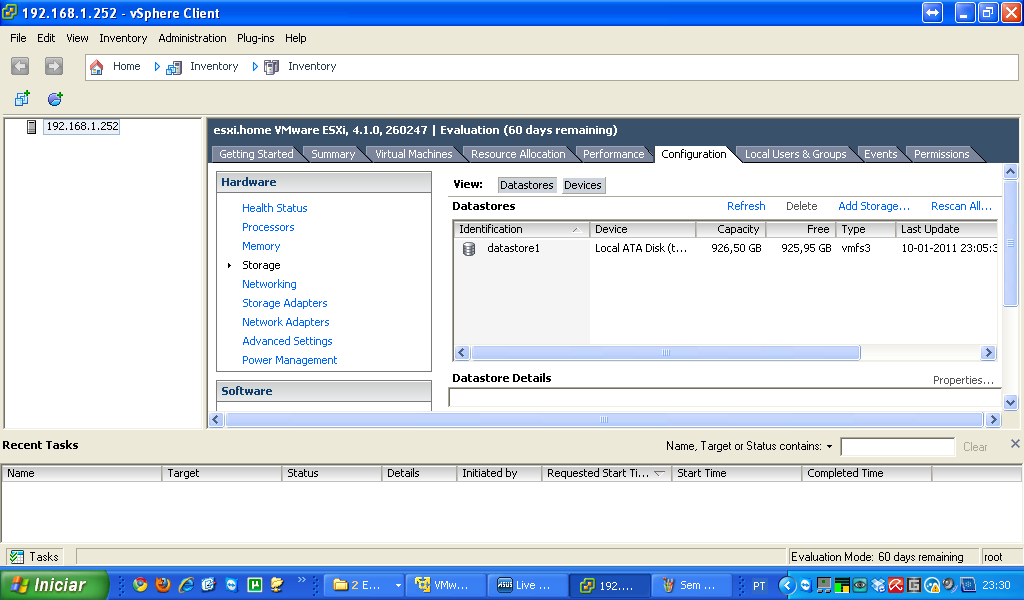Switch view to Devices

(x=583, y=185)
